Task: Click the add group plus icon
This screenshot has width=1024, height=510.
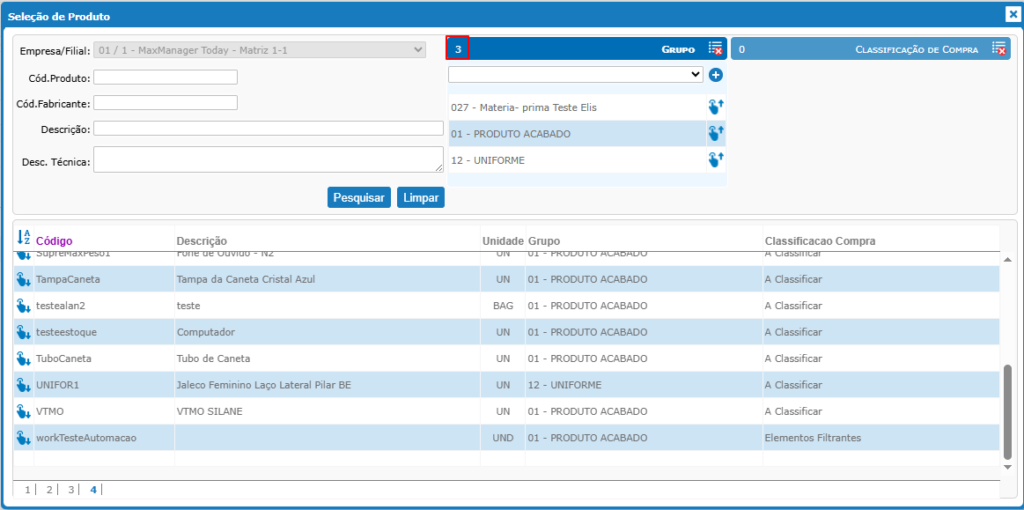Action: 715,75
